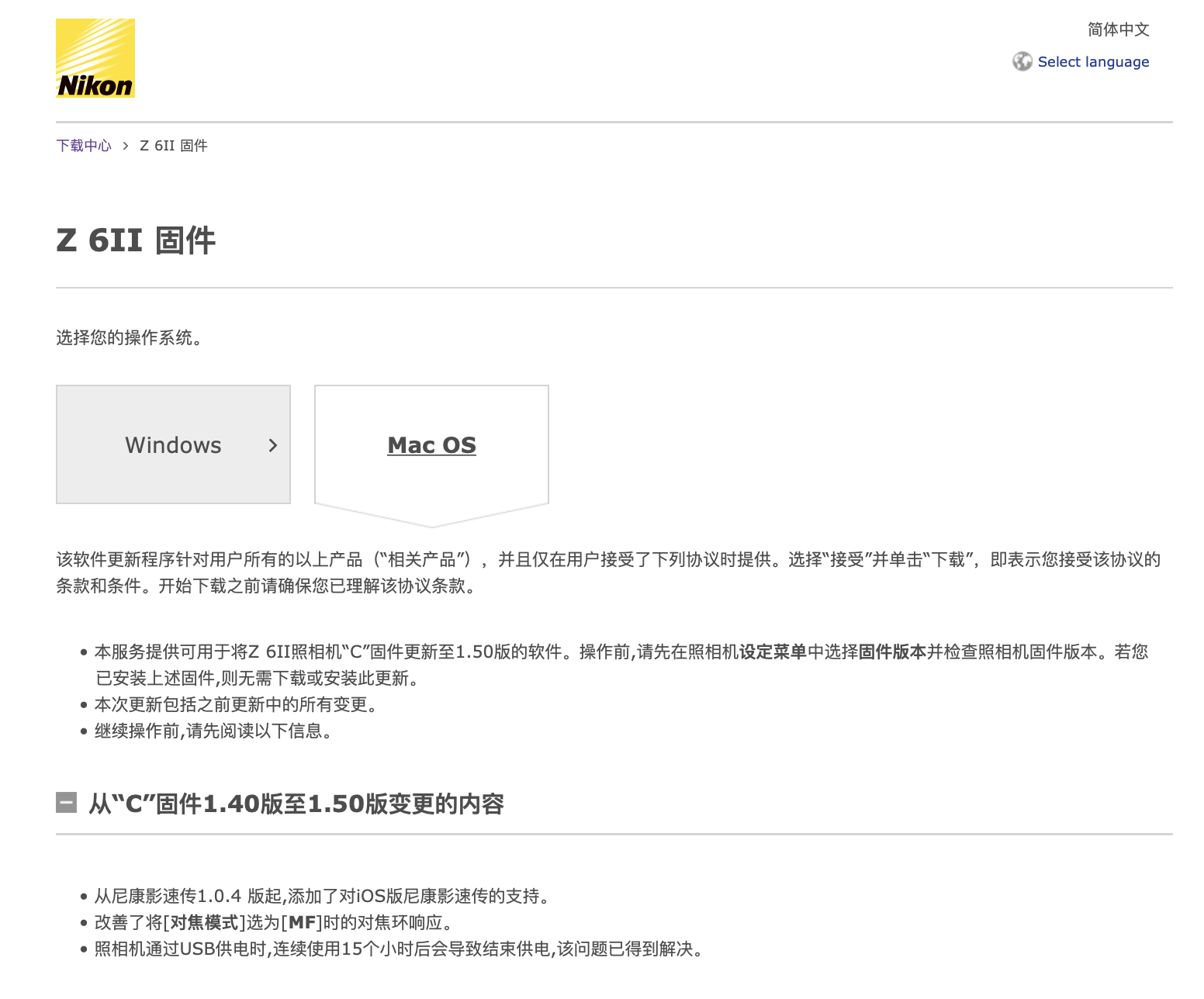Click the Z 6II 固件 page title

pyautogui.click(x=136, y=240)
